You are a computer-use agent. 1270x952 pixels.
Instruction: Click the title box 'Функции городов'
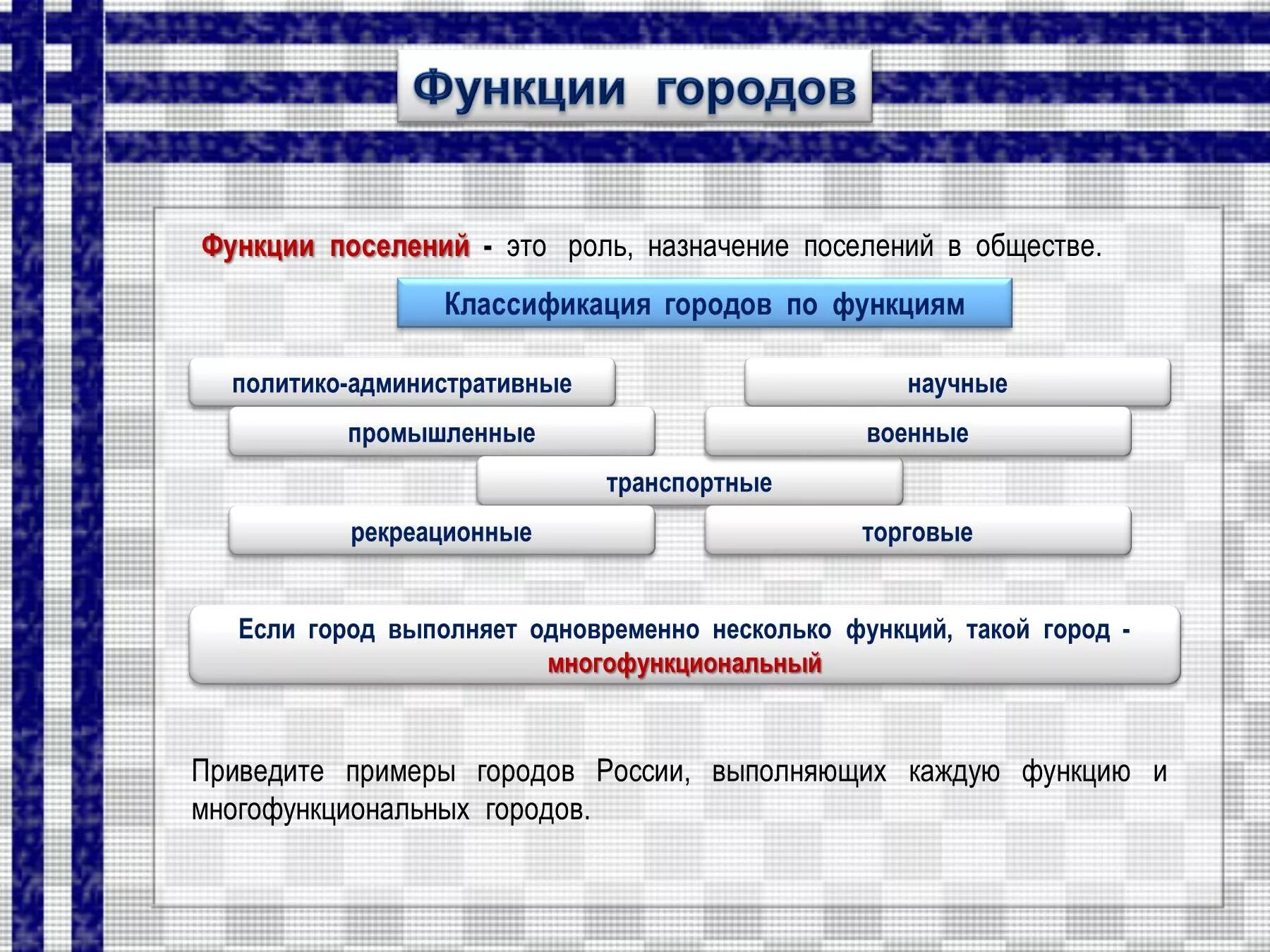pos(634,86)
